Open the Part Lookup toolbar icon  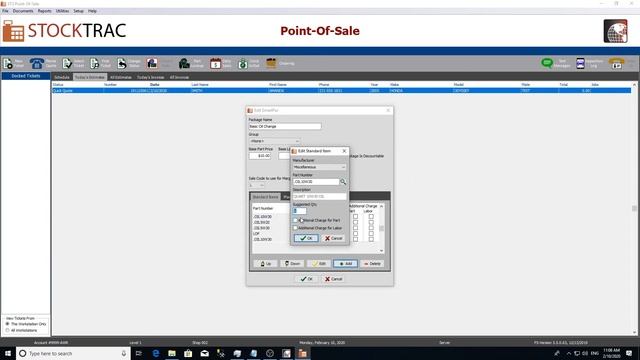[184, 63]
